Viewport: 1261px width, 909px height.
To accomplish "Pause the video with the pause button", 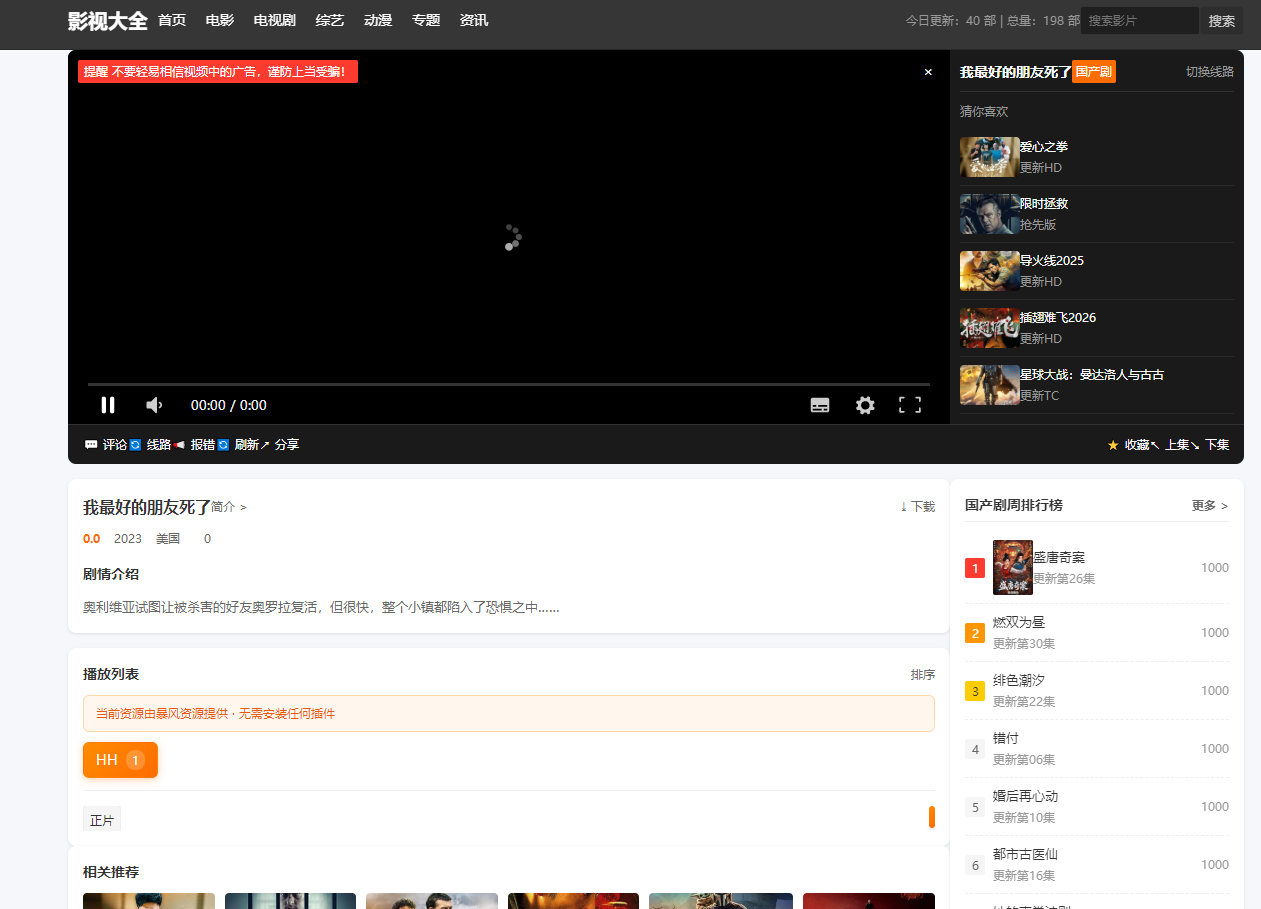I will pos(108,405).
